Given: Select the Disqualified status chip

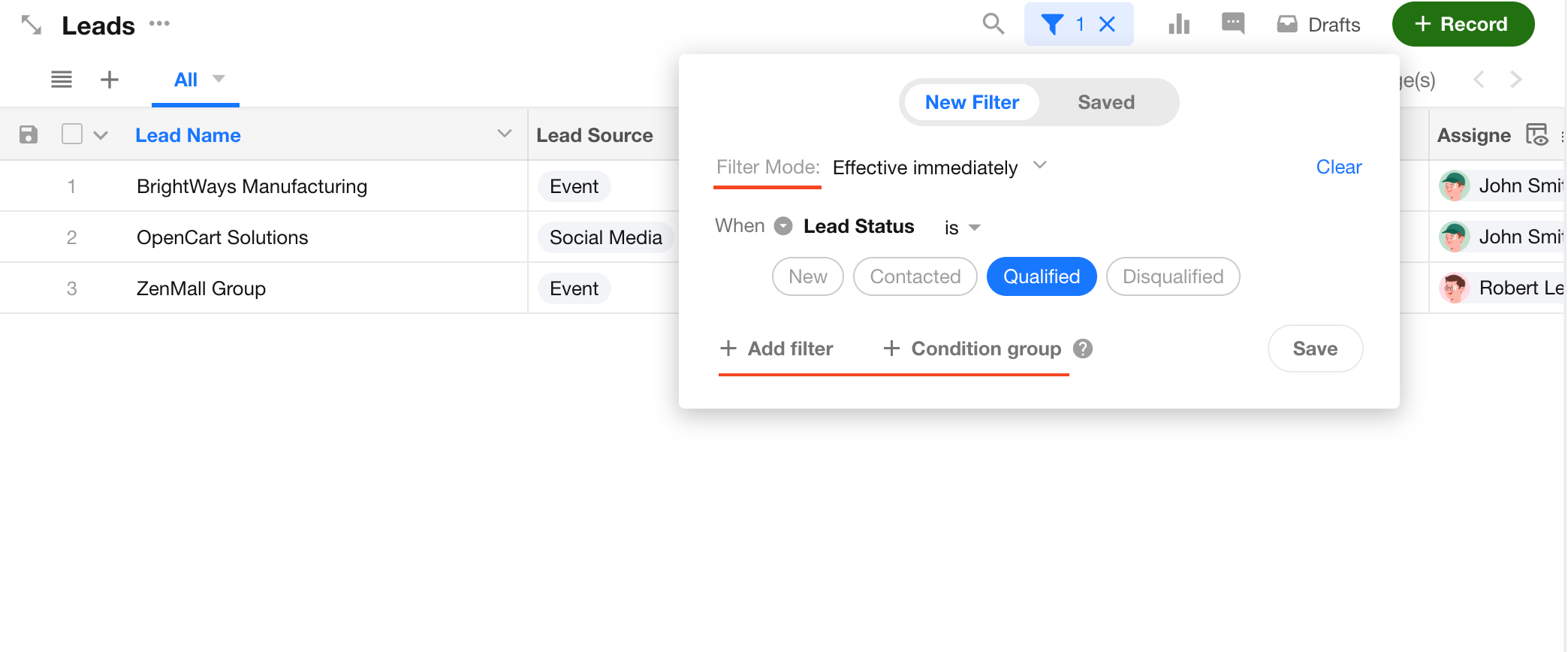Looking at the screenshot, I should (x=1172, y=276).
